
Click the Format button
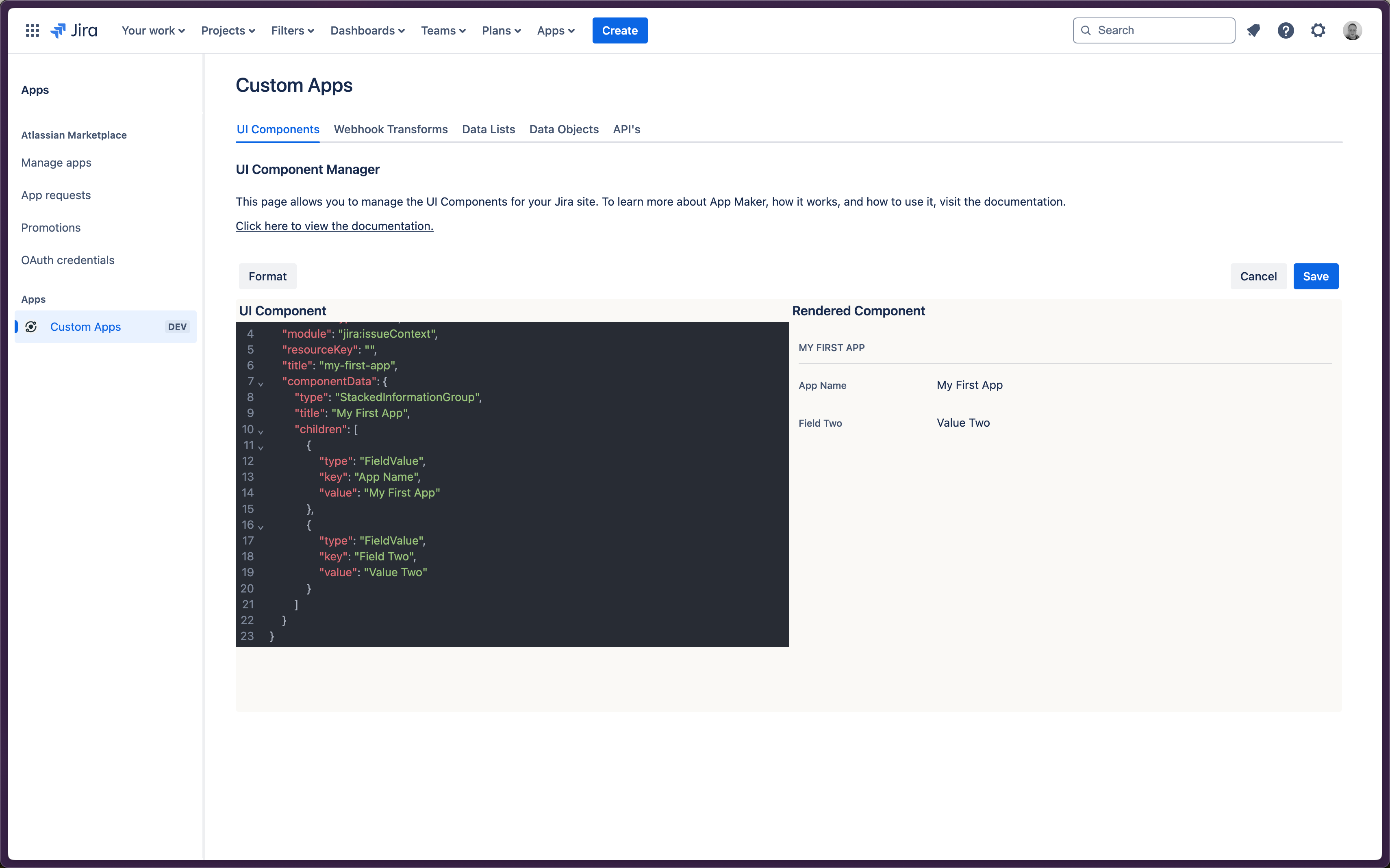click(267, 276)
